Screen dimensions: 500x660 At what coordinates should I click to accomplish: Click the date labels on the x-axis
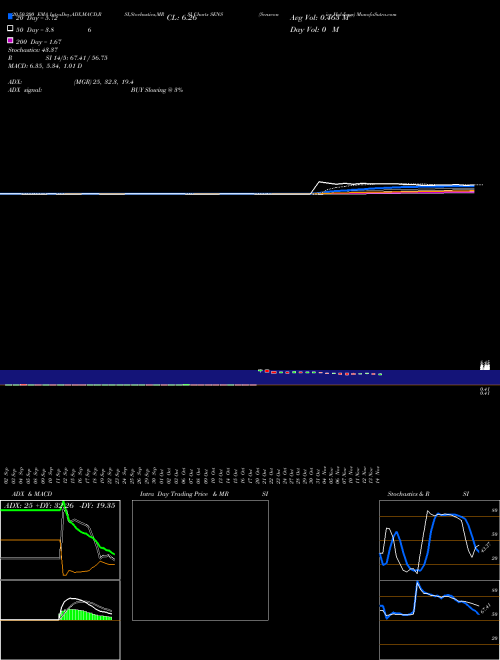click(x=192, y=475)
